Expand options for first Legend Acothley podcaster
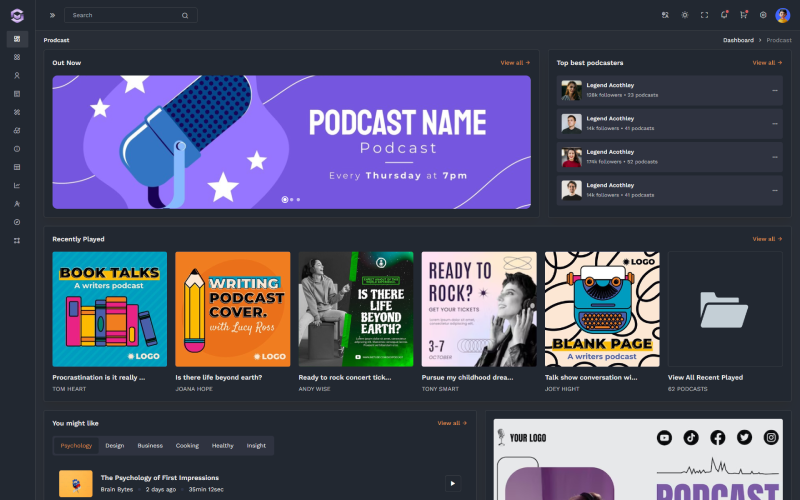Viewport: 800px width, 500px height. [x=774, y=90]
